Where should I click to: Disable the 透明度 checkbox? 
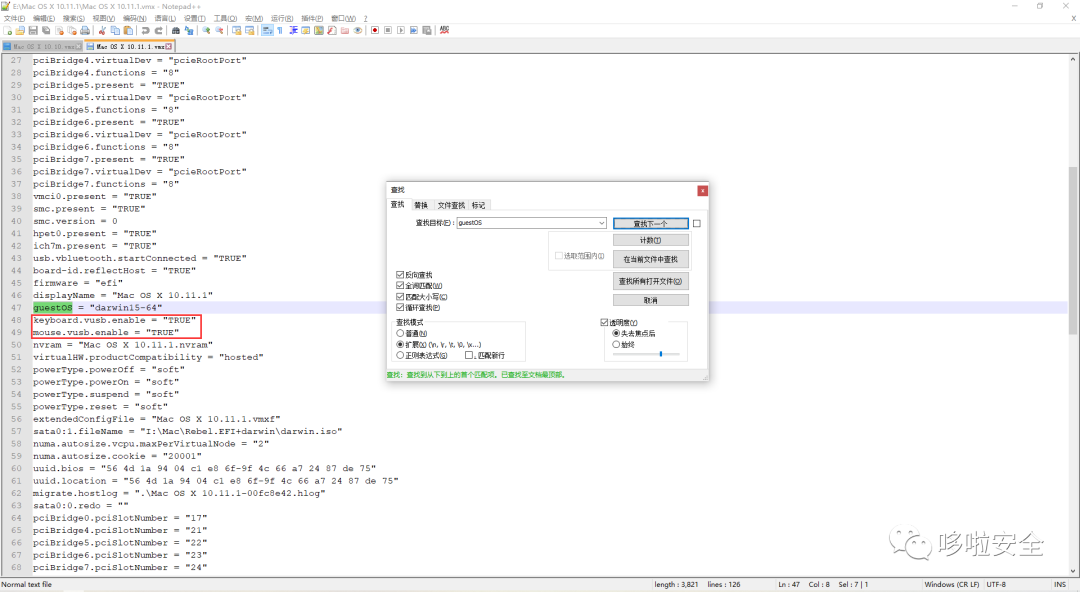click(605, 322)
